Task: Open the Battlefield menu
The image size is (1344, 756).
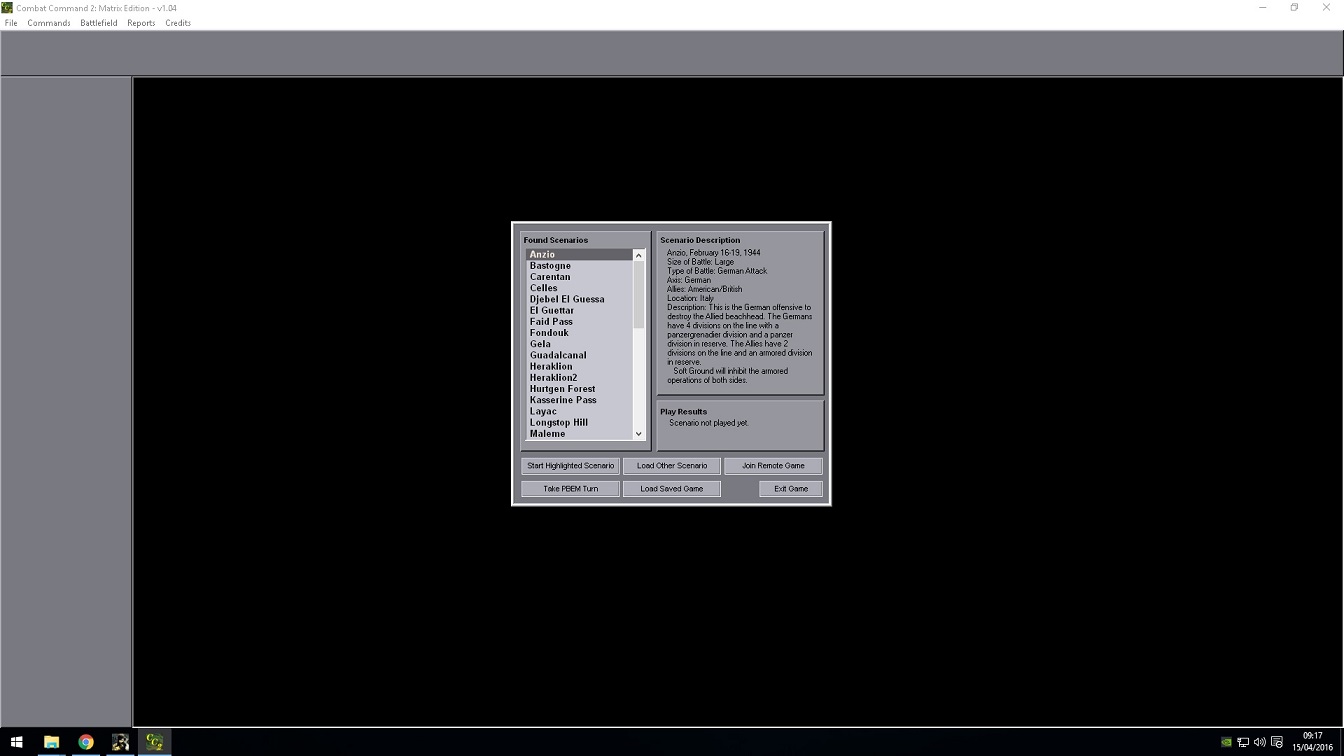Action: click(99, 23)
